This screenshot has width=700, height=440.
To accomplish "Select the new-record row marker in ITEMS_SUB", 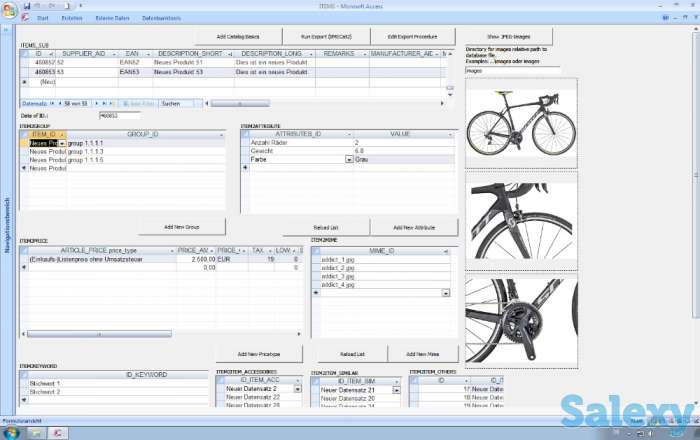I will (x=24, y=82).
